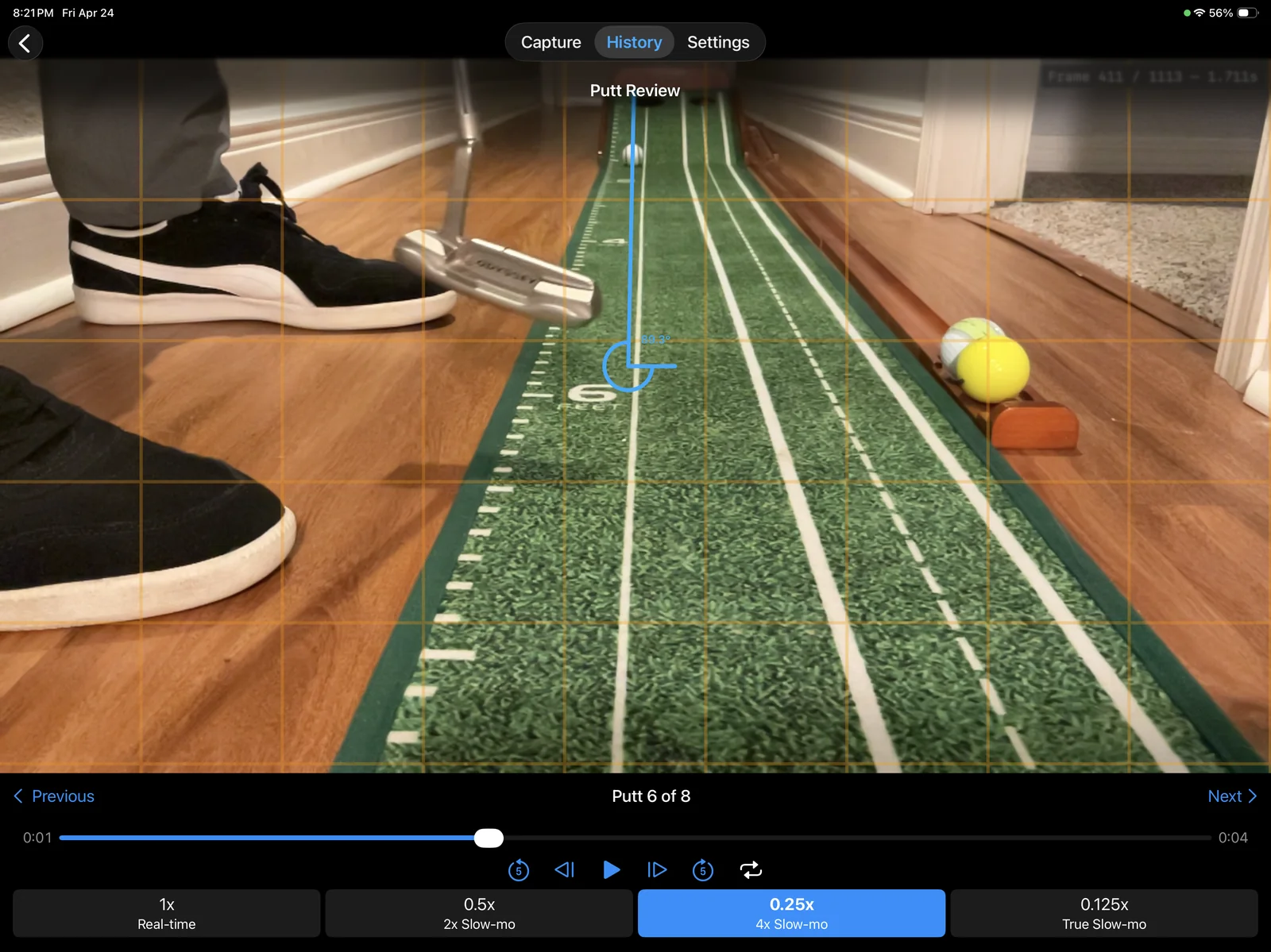Tap the playhead handle on the timeline
1271x952 pixels.
point(489,838)
